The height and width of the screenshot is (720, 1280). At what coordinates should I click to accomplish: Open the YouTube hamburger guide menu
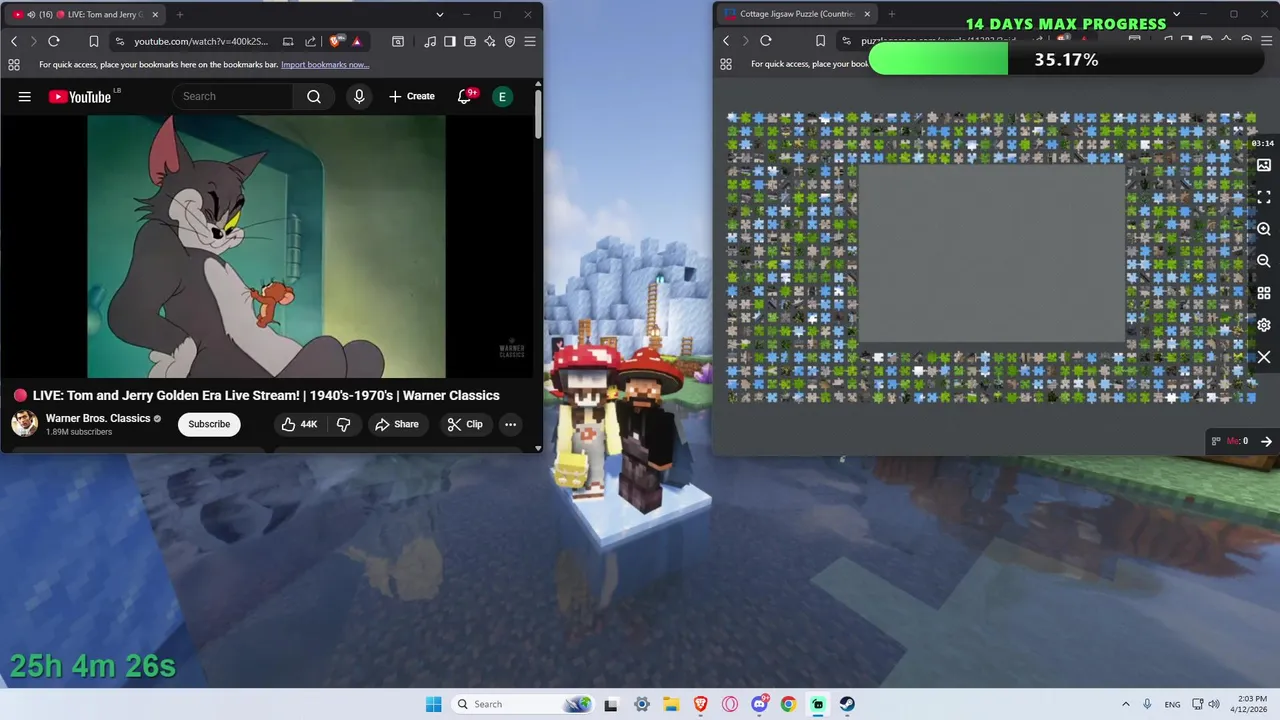(25, 97)
